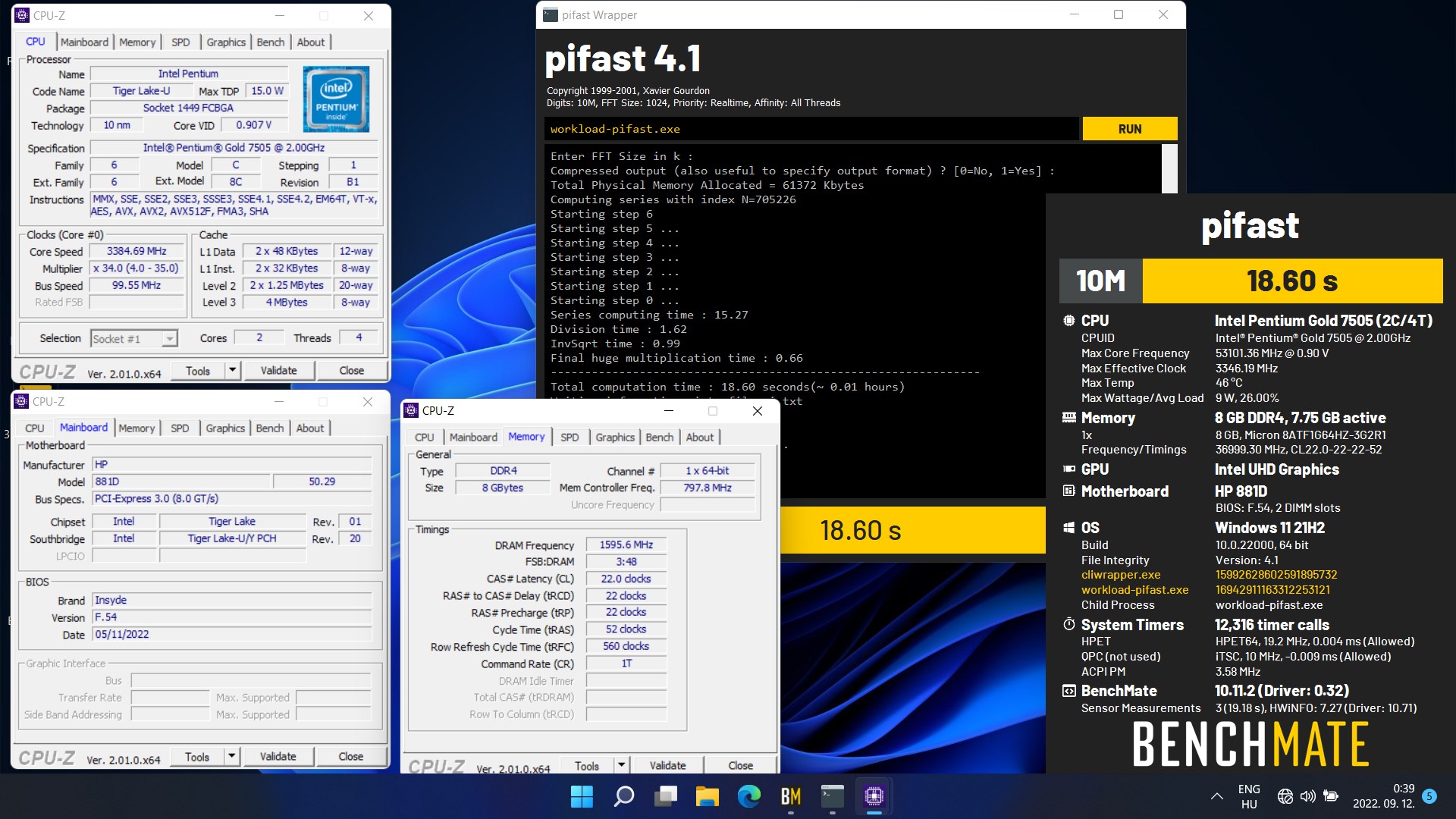Click the Model 881D field in Mainboard tab
The height and width of the screenshot is (819, 1456).
click(181, 482)
